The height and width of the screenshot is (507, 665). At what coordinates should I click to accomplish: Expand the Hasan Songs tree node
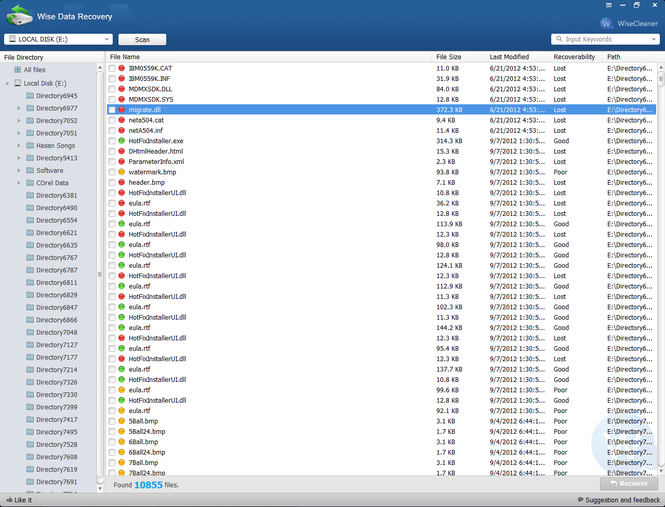tap(19, 146)
